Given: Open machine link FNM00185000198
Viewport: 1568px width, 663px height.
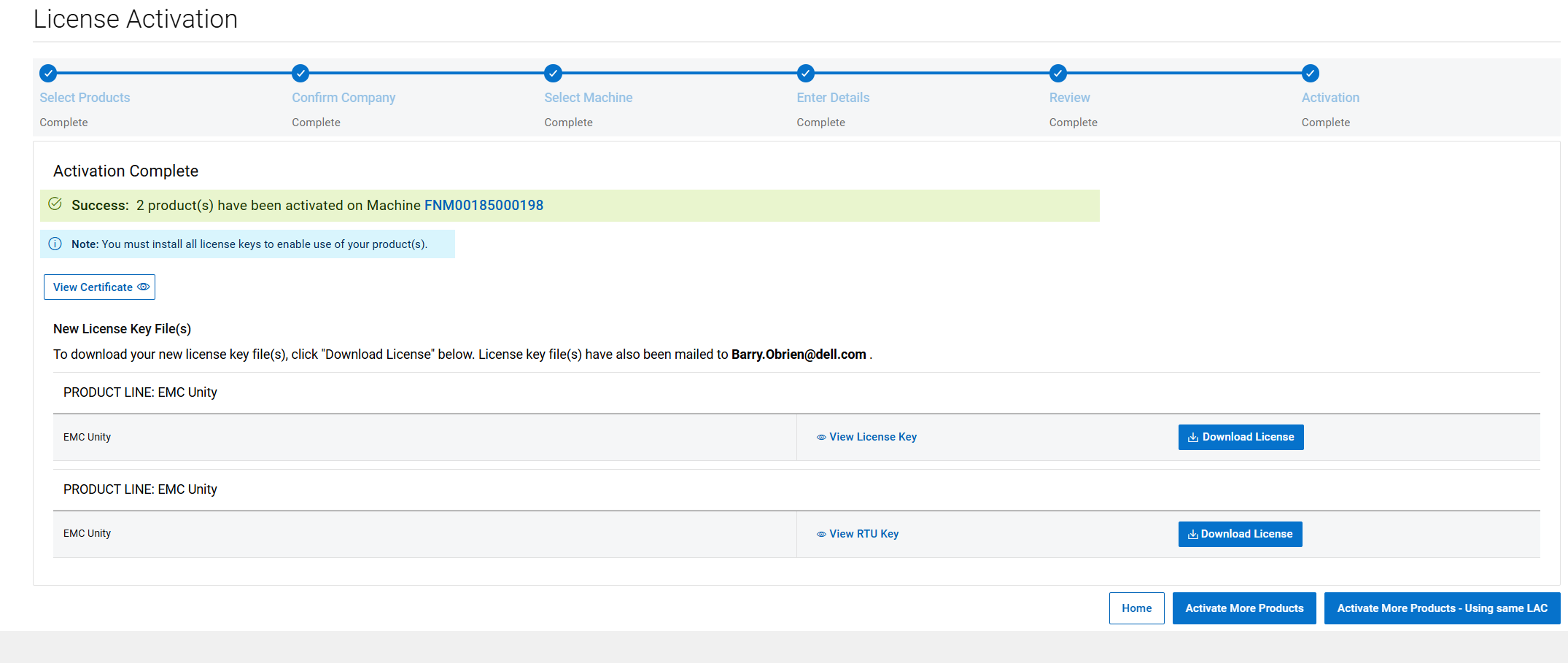Looking at the screenshot, I should coord(484,205).
